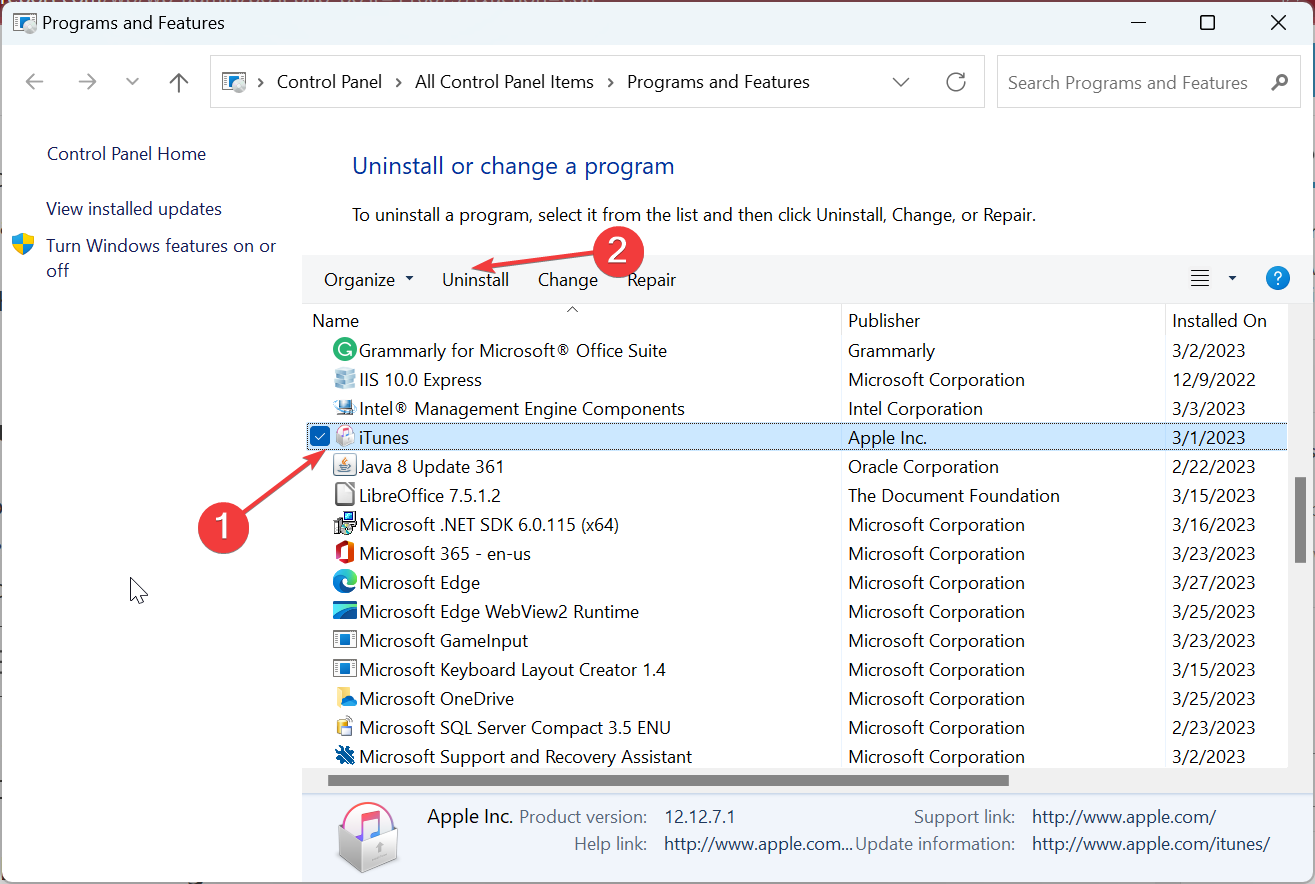Click the Support link http://www.apple.com/
Screen dimensions: 1315x884
click(x=1124, y=817)
